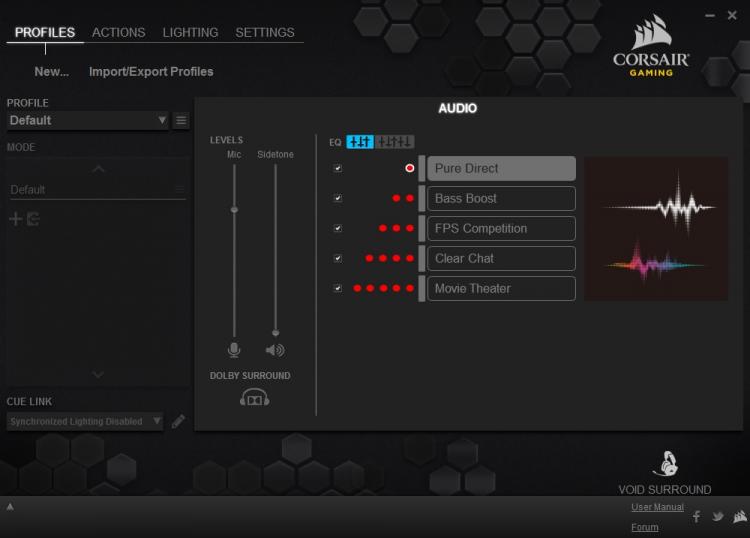Toggle the Dolby Surround headphone icon
750x538 pixels.
(x=254, y=397)
